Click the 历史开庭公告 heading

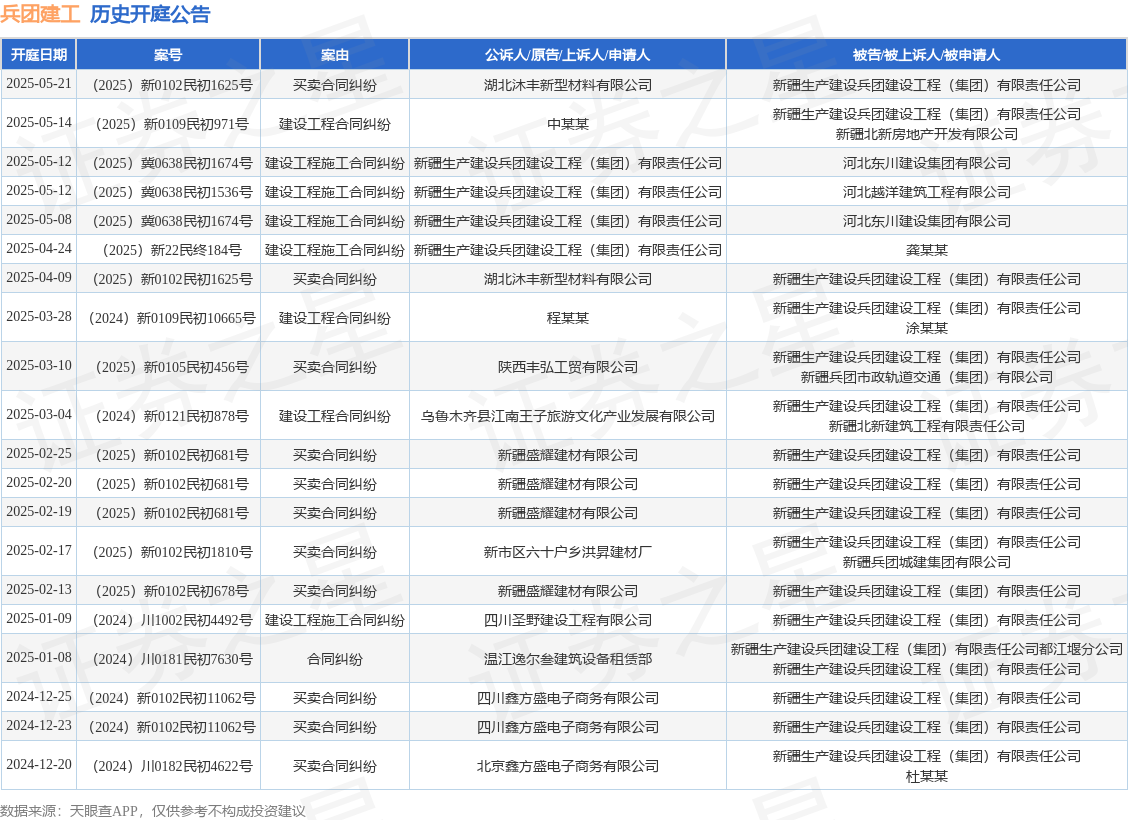[150, 14]
